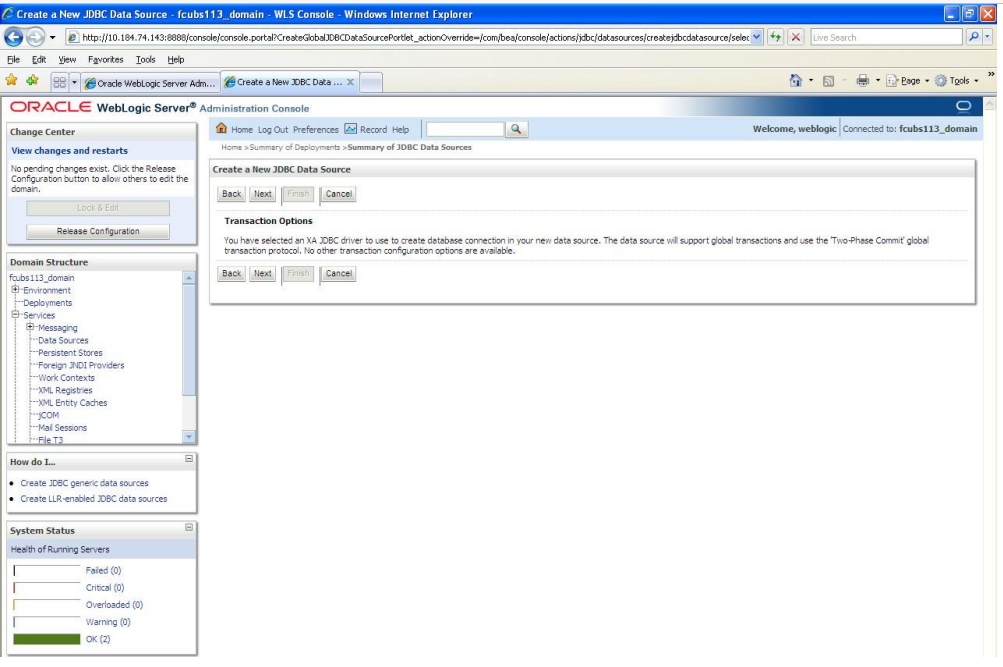The height and width of the screenshot is (667, 1003).
Task: Select Foreign JNDI Providers tree item
Action: (81, 365)
